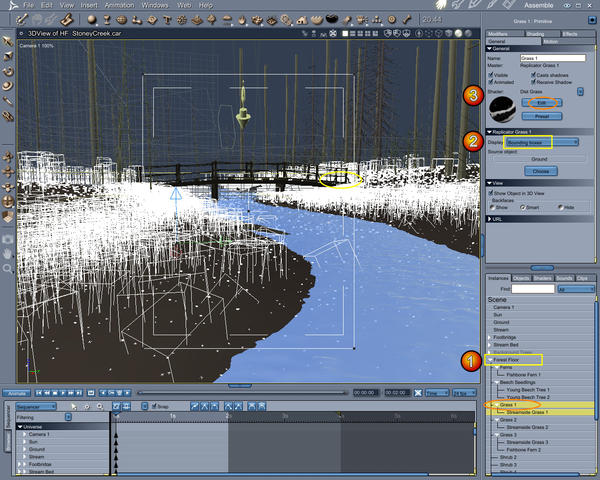Toggle the Animated checkbox
Viewport: 600px width, 480px height.
[x=491, y=82]
